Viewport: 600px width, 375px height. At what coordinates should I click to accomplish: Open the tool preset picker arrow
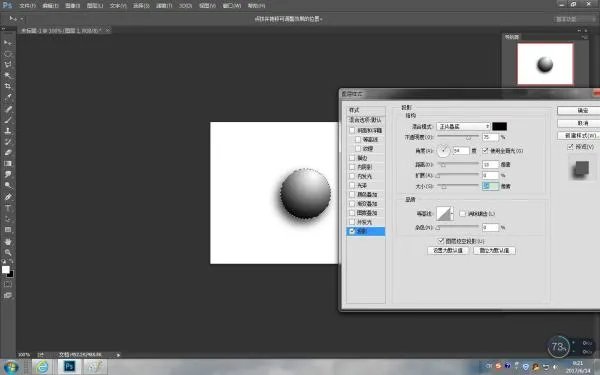(21, 18)
